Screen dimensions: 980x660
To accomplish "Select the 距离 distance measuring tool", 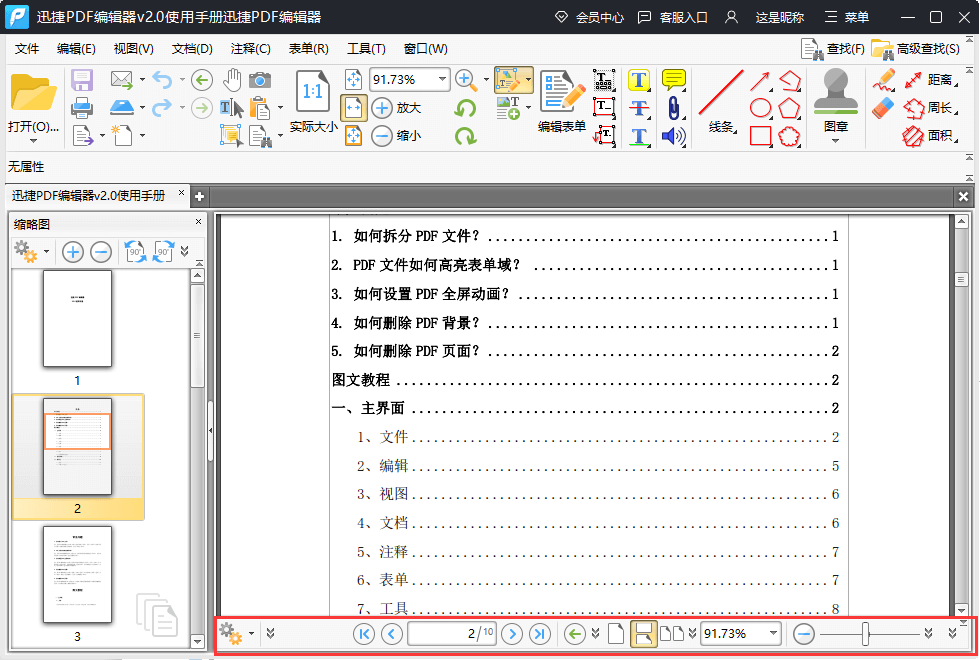I will click(x=930, y=80).
